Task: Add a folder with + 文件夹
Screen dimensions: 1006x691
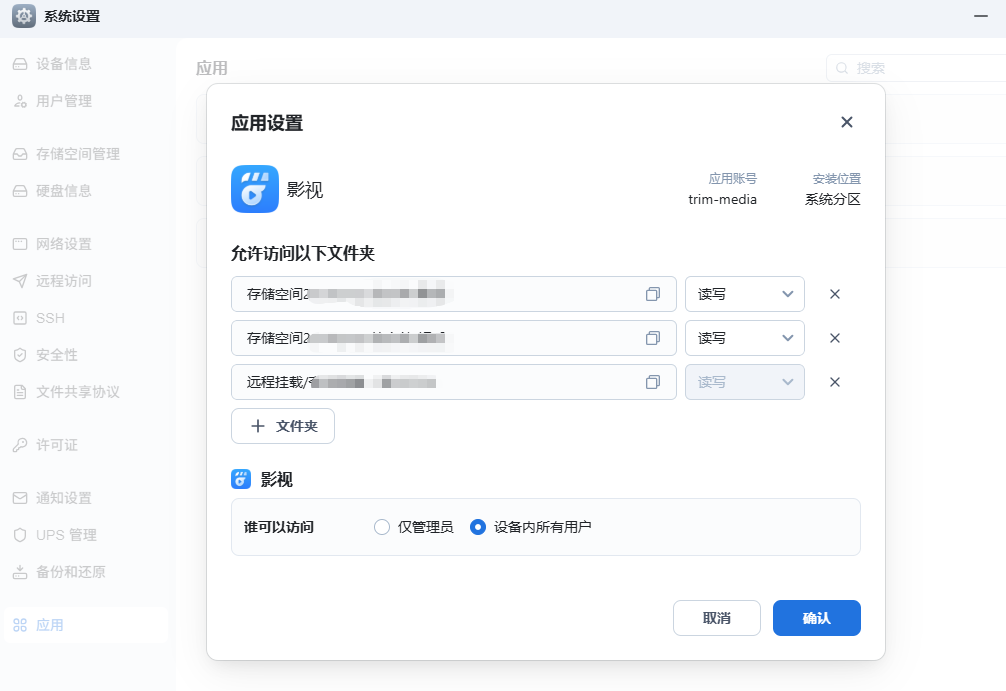Action: [x=283, y=426]
